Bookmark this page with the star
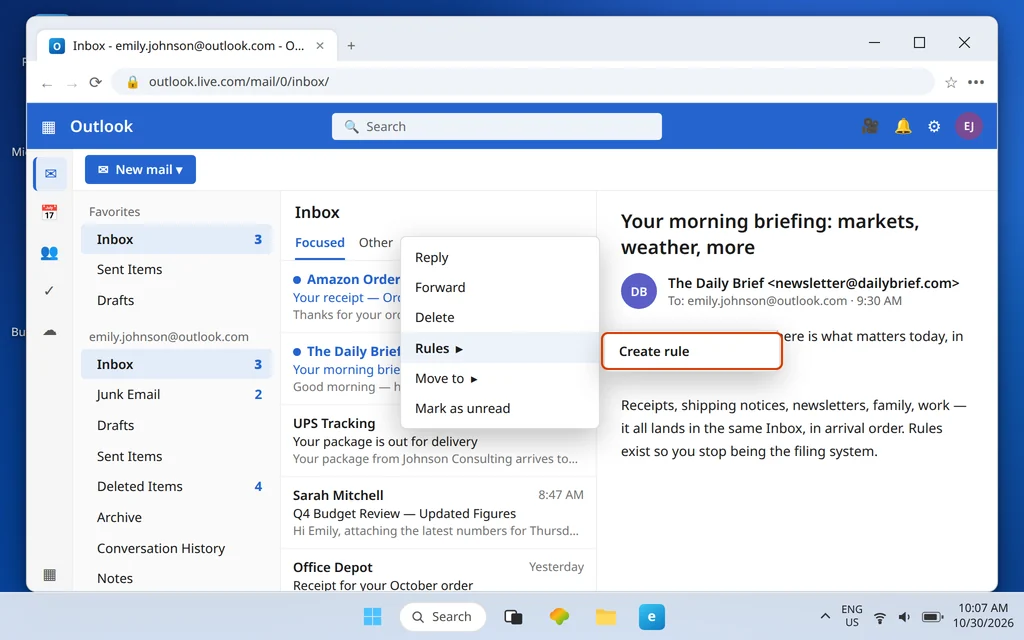This screenshot has height=640, width=1024. [951, 82]
